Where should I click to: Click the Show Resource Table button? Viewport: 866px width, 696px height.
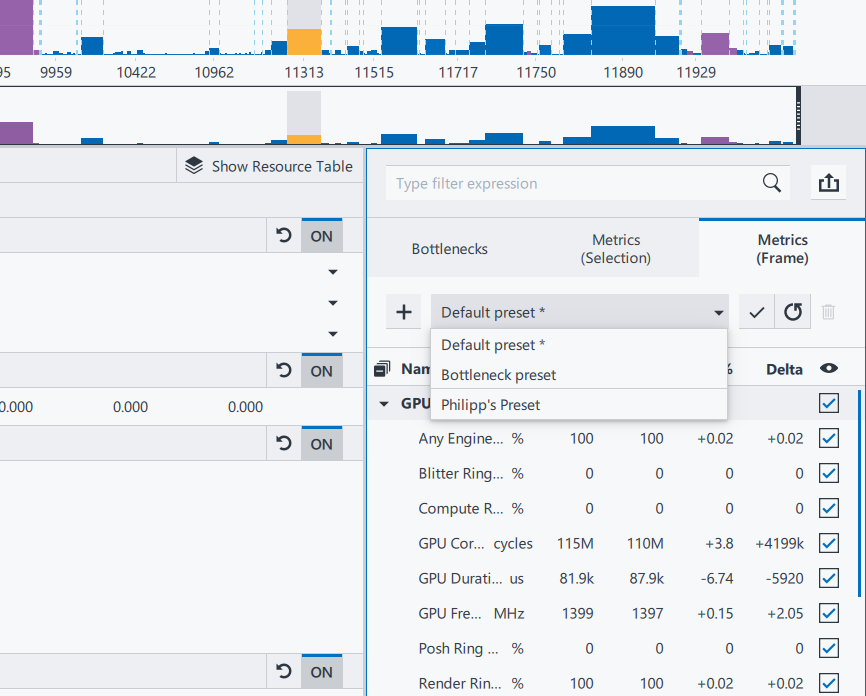click(x=269, y=166)
